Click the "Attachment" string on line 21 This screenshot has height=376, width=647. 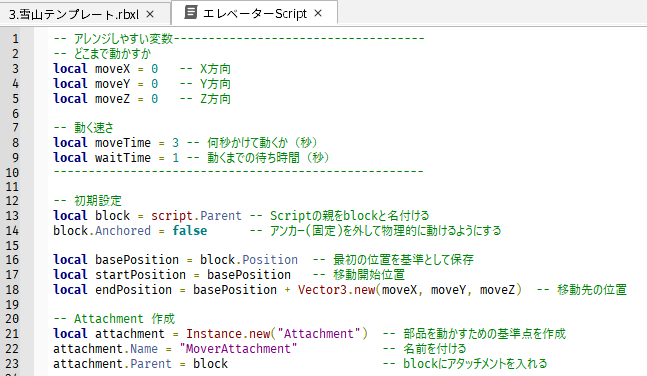319,334
